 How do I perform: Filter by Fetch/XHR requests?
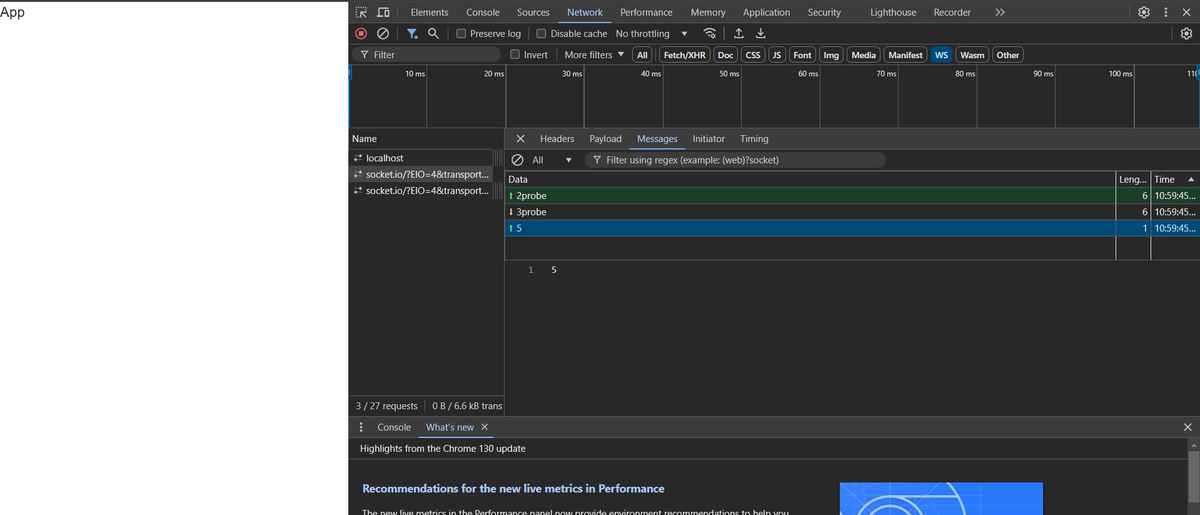(684, 55)
